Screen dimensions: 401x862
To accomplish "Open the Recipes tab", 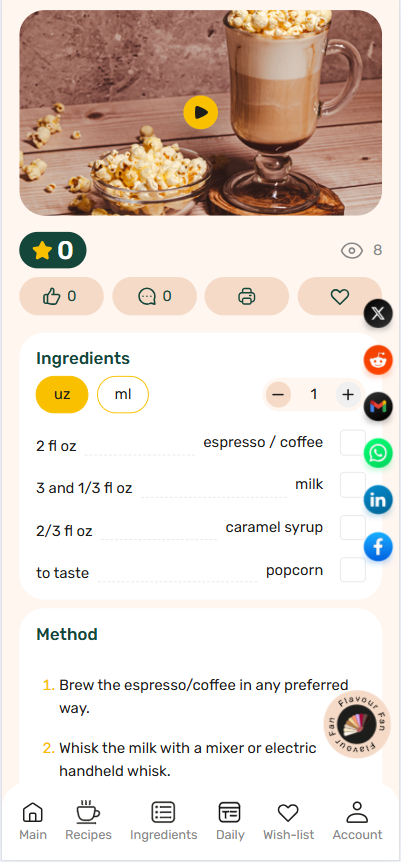I will pos(89,821).
